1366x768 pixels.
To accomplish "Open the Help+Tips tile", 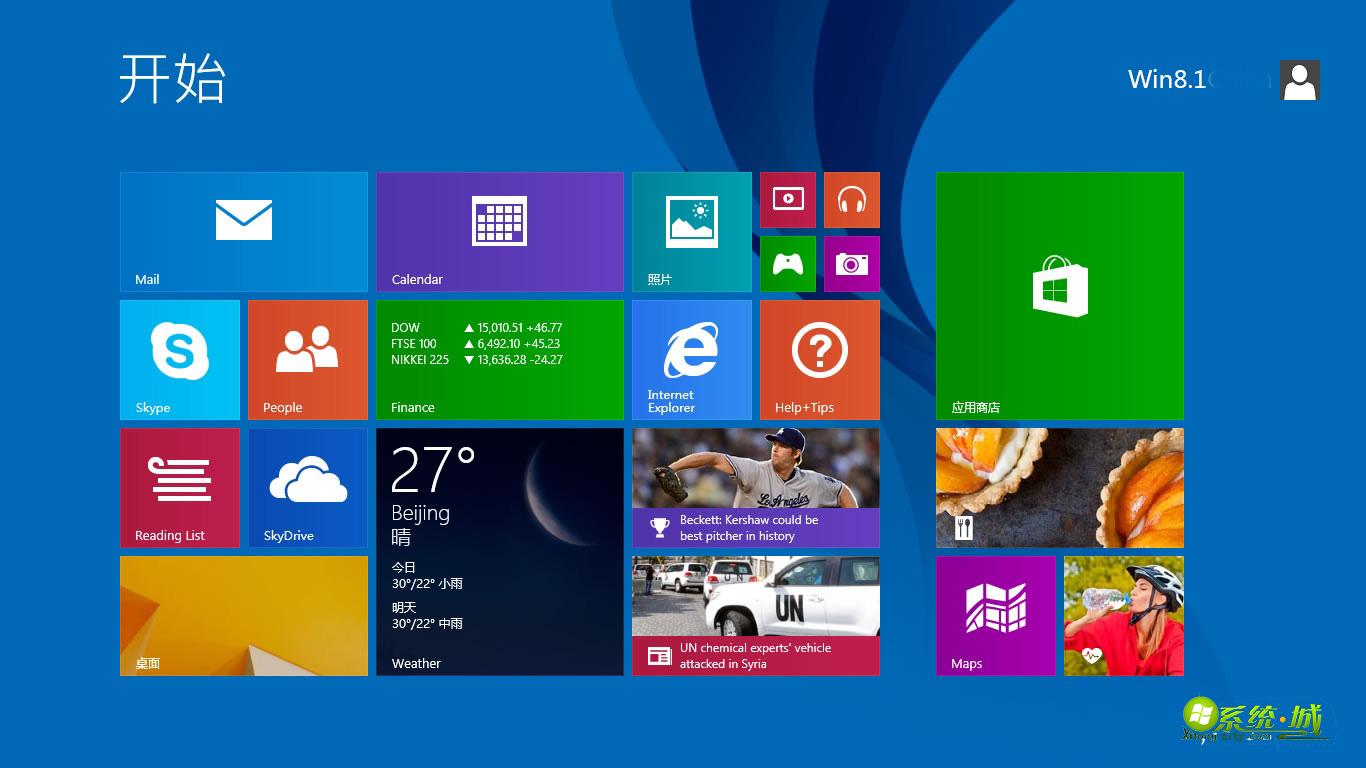I will 819,359.
